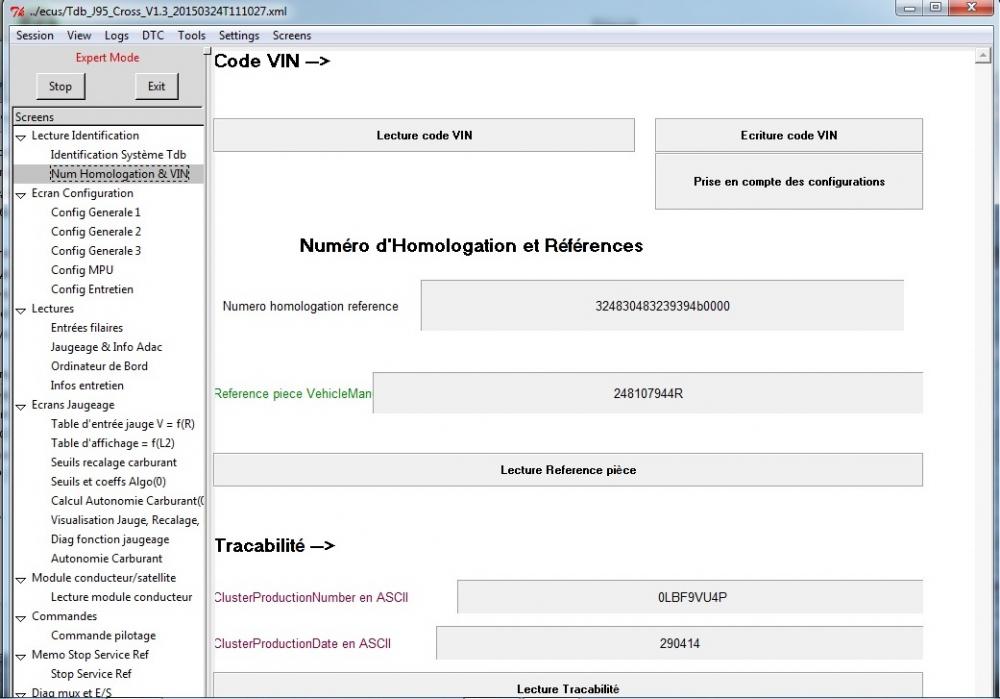
Task: Open Config Generale 2 screen
Action: [96, 232]
